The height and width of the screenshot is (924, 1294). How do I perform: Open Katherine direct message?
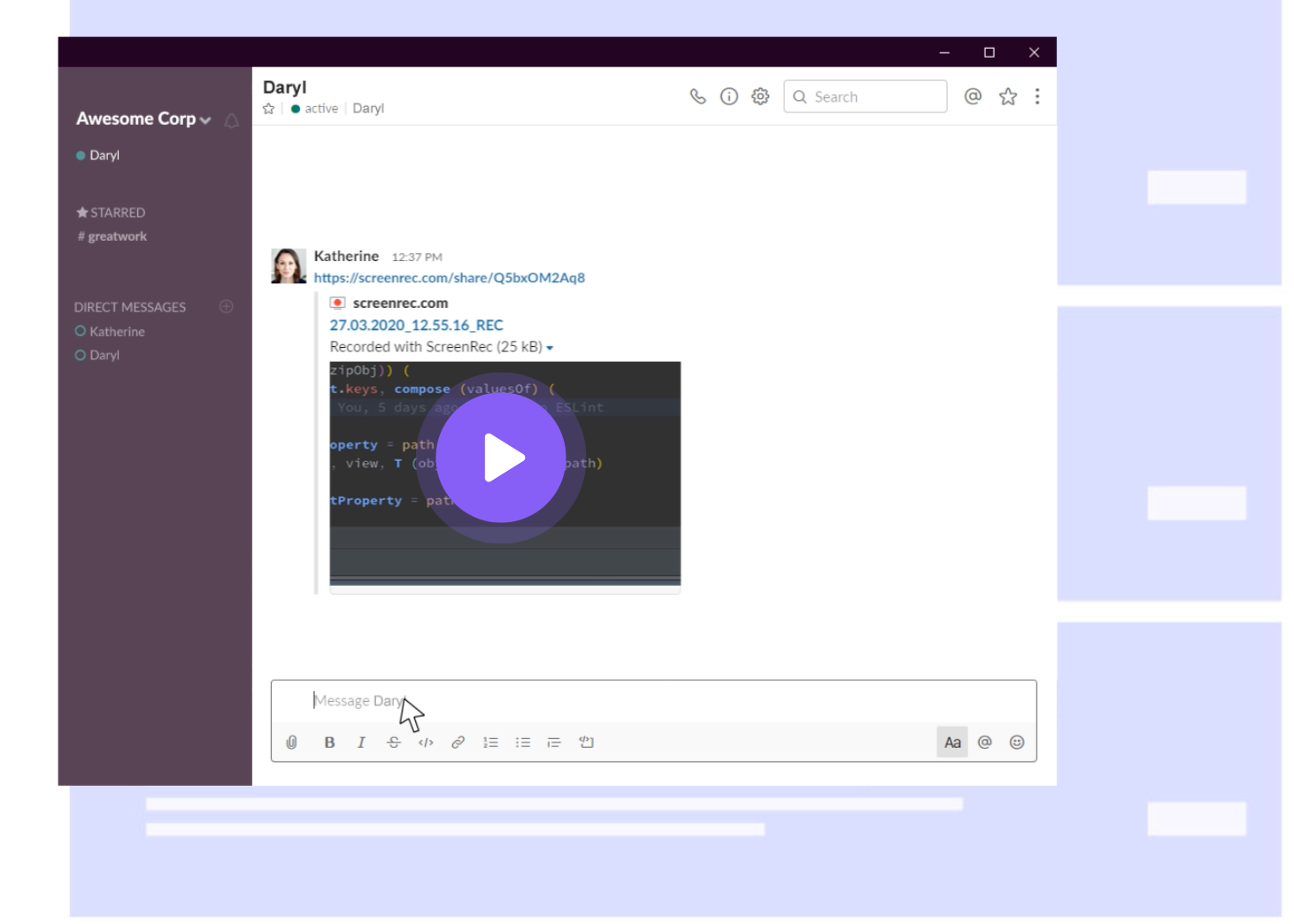[x=110, y=331]
